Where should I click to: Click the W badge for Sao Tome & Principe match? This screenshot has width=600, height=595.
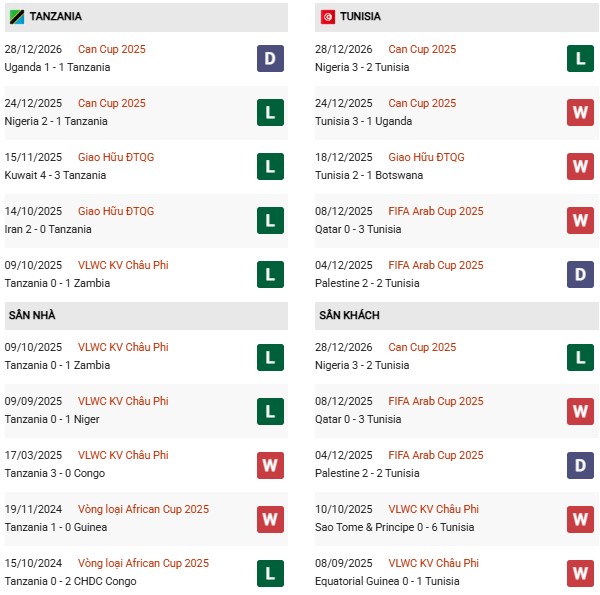581,518
